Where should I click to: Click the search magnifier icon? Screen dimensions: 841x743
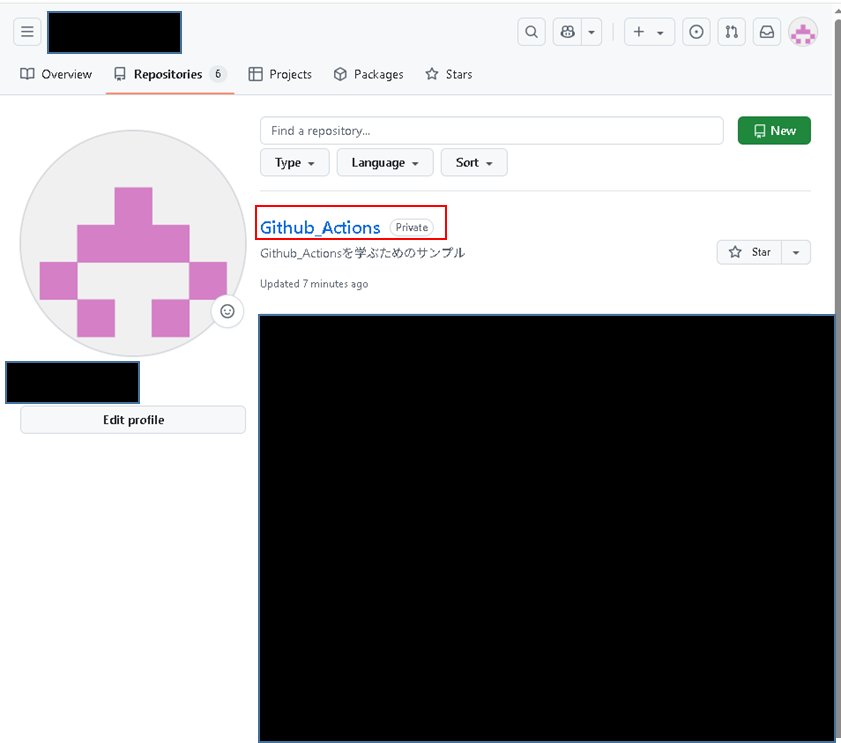pos(531,32)
